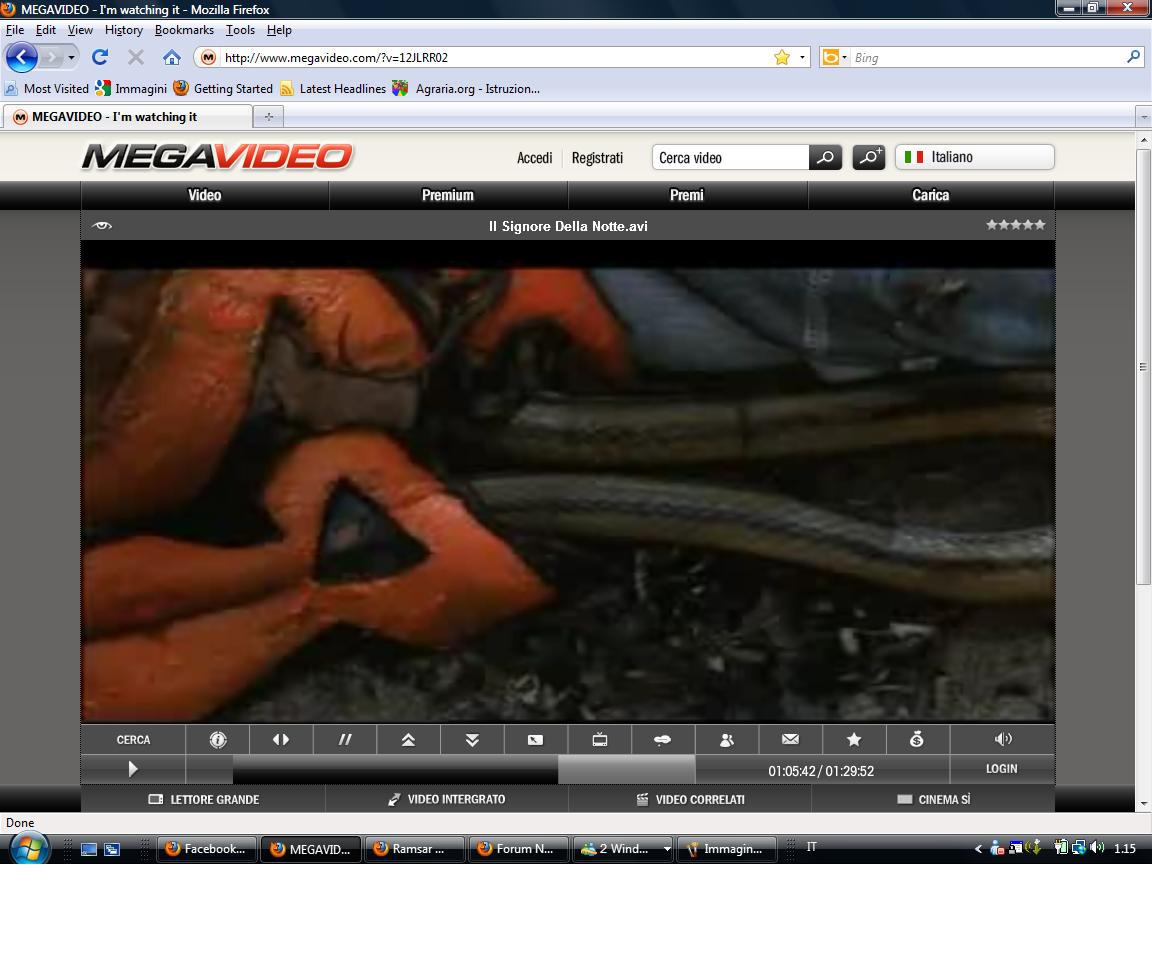Click the people icon in player toolbar

[727, 740]
